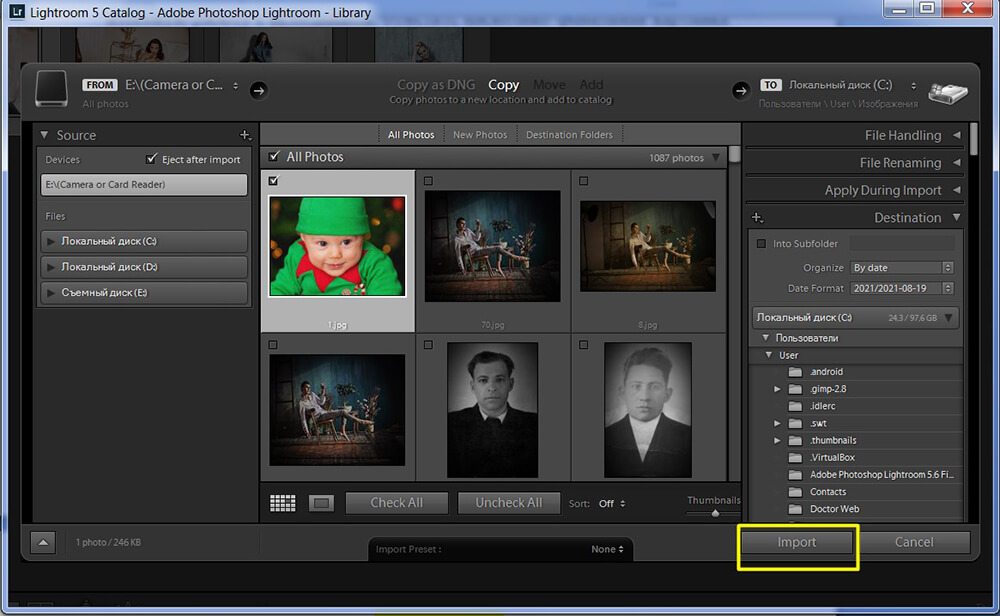Check the 70.jpg photo checkbox
Screen dimensions: 1000x616
pos(429,181)
